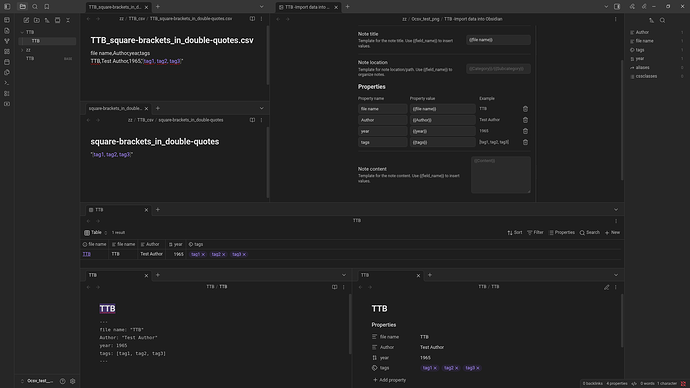This screenshot has height=388, width=690.
Task: Expand the zz folder in file explorer
Action: point(22,50)
